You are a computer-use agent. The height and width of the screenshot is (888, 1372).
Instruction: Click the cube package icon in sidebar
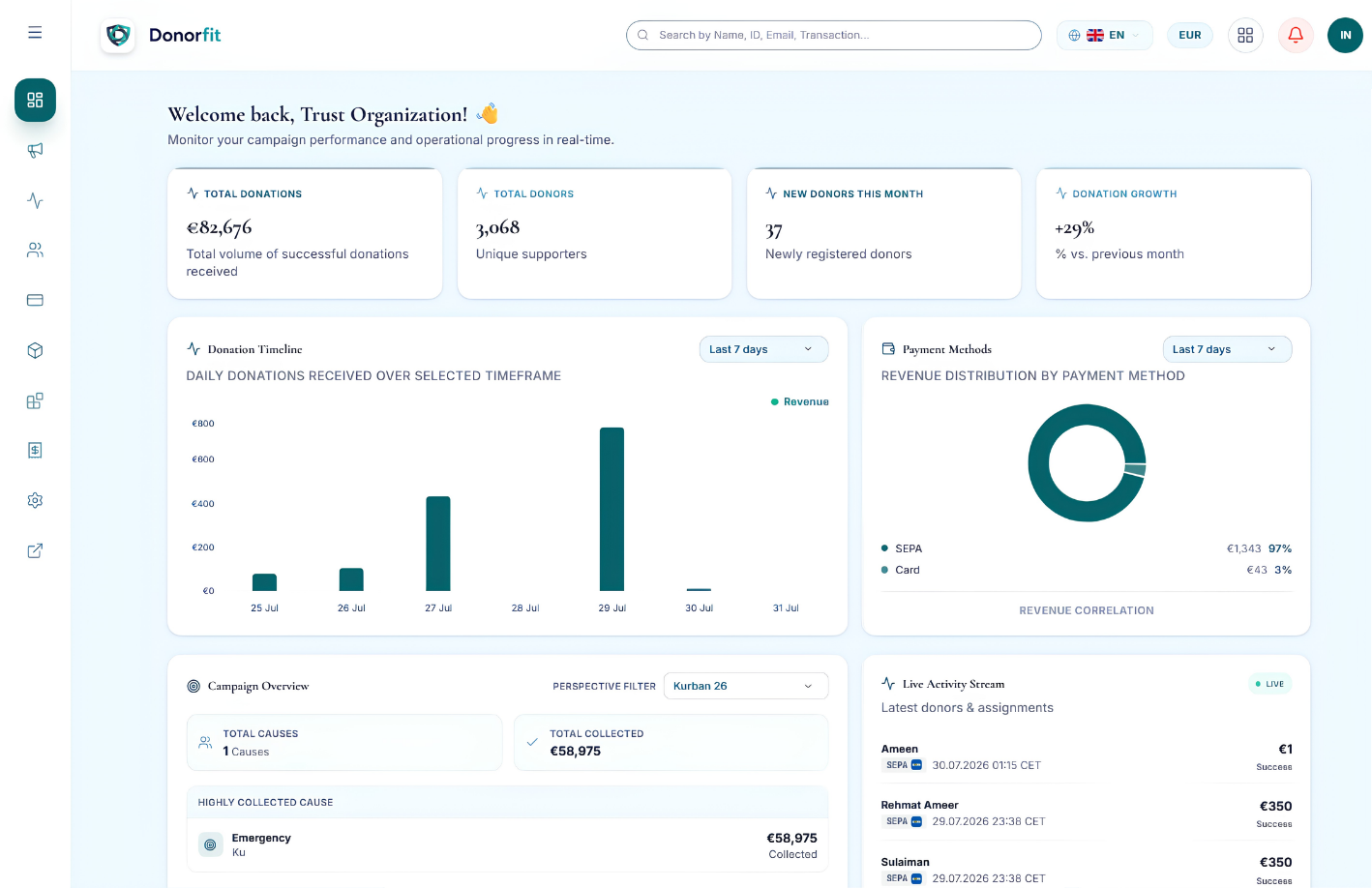[x=35, y=350]
